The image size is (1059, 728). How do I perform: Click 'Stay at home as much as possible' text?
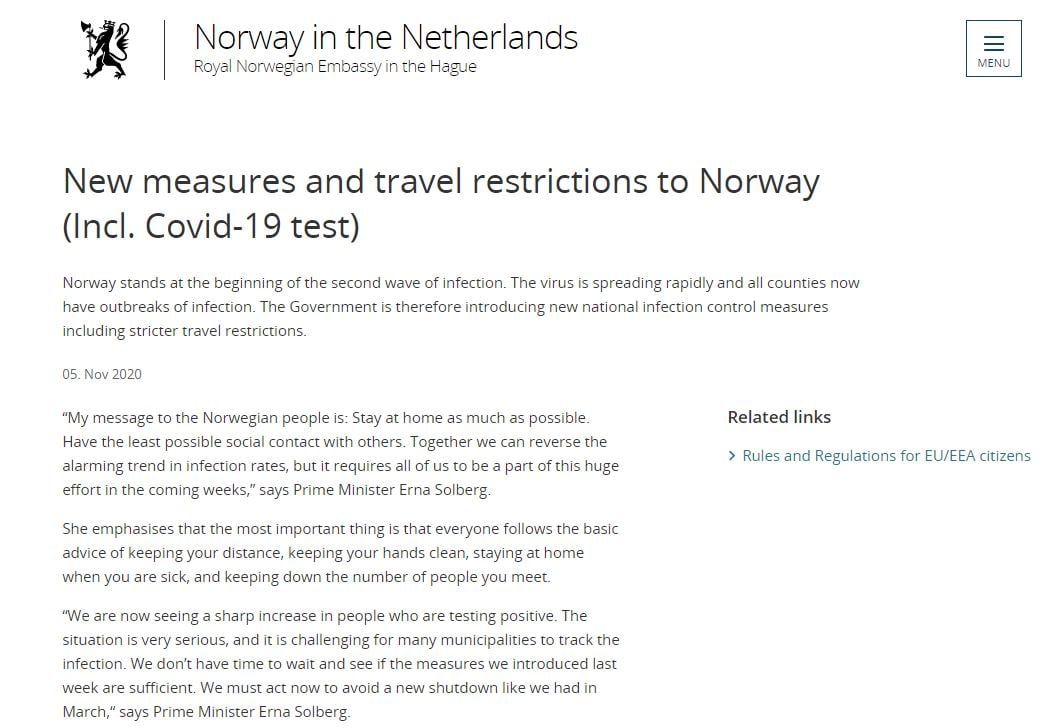471,418
